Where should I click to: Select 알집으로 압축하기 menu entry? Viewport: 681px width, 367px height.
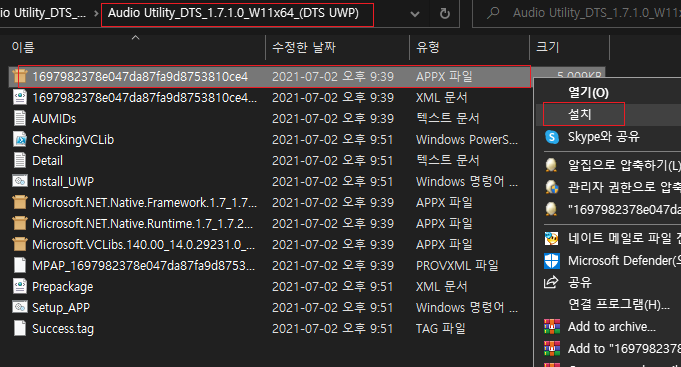pyautogui.click(x=624, y=165)
